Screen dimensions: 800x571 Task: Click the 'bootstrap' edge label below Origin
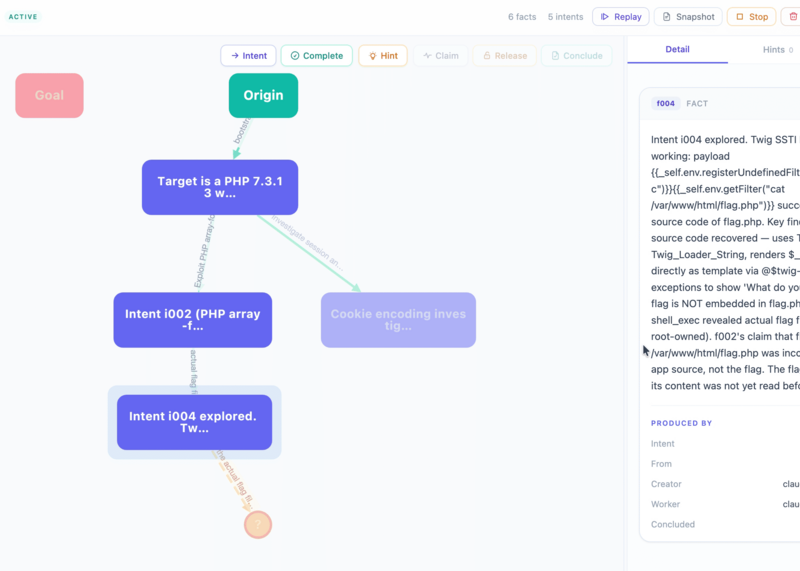(x=243, y=131)
